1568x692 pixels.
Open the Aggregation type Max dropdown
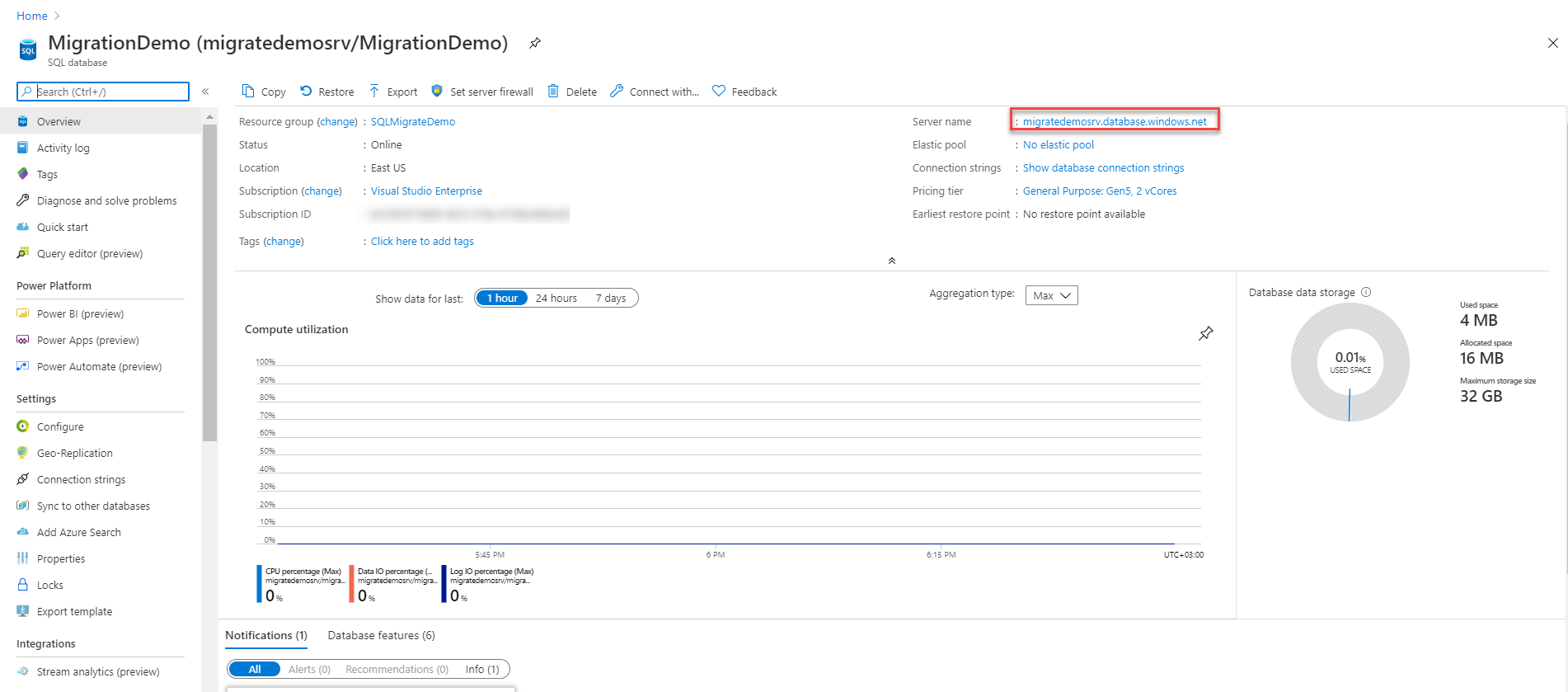tap(1051, 295)
